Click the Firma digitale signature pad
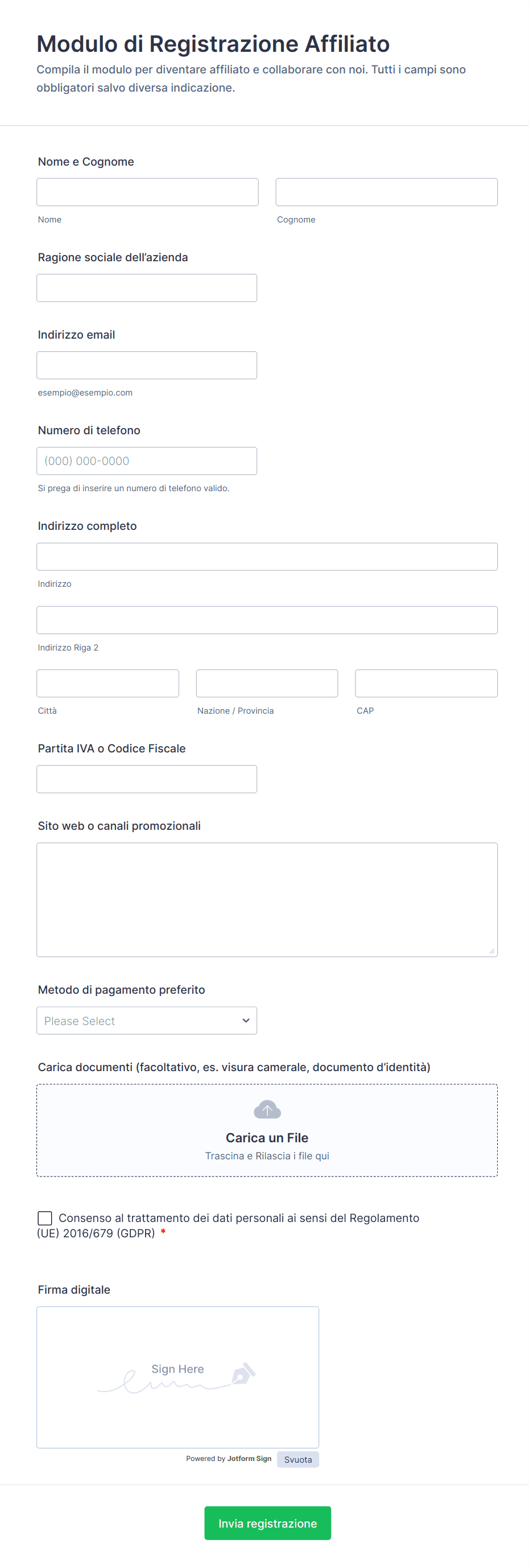Viewport: 529px width, 1568px height. point(177,1377)
